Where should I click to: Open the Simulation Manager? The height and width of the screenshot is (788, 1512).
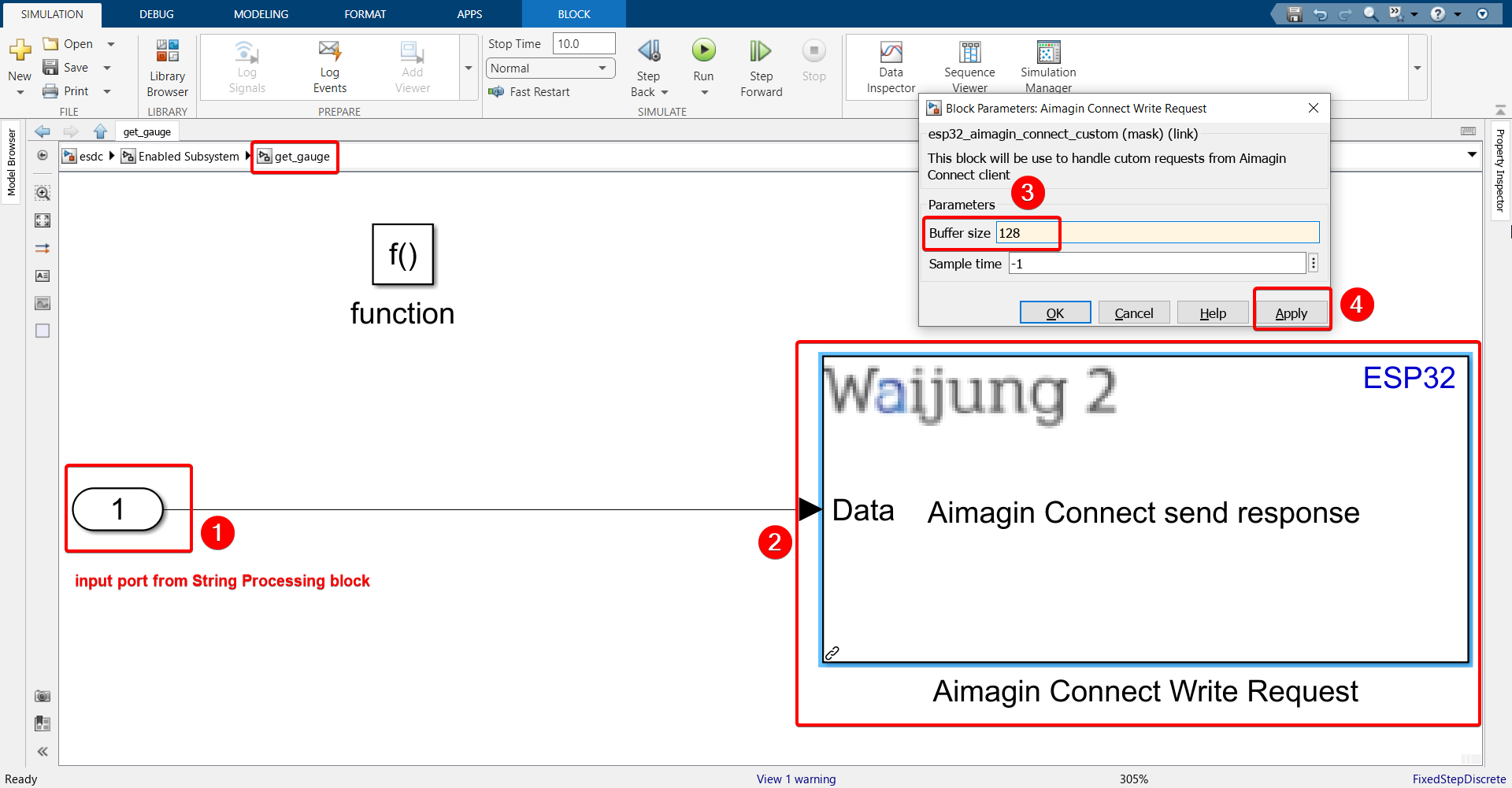click(1048, 67)
